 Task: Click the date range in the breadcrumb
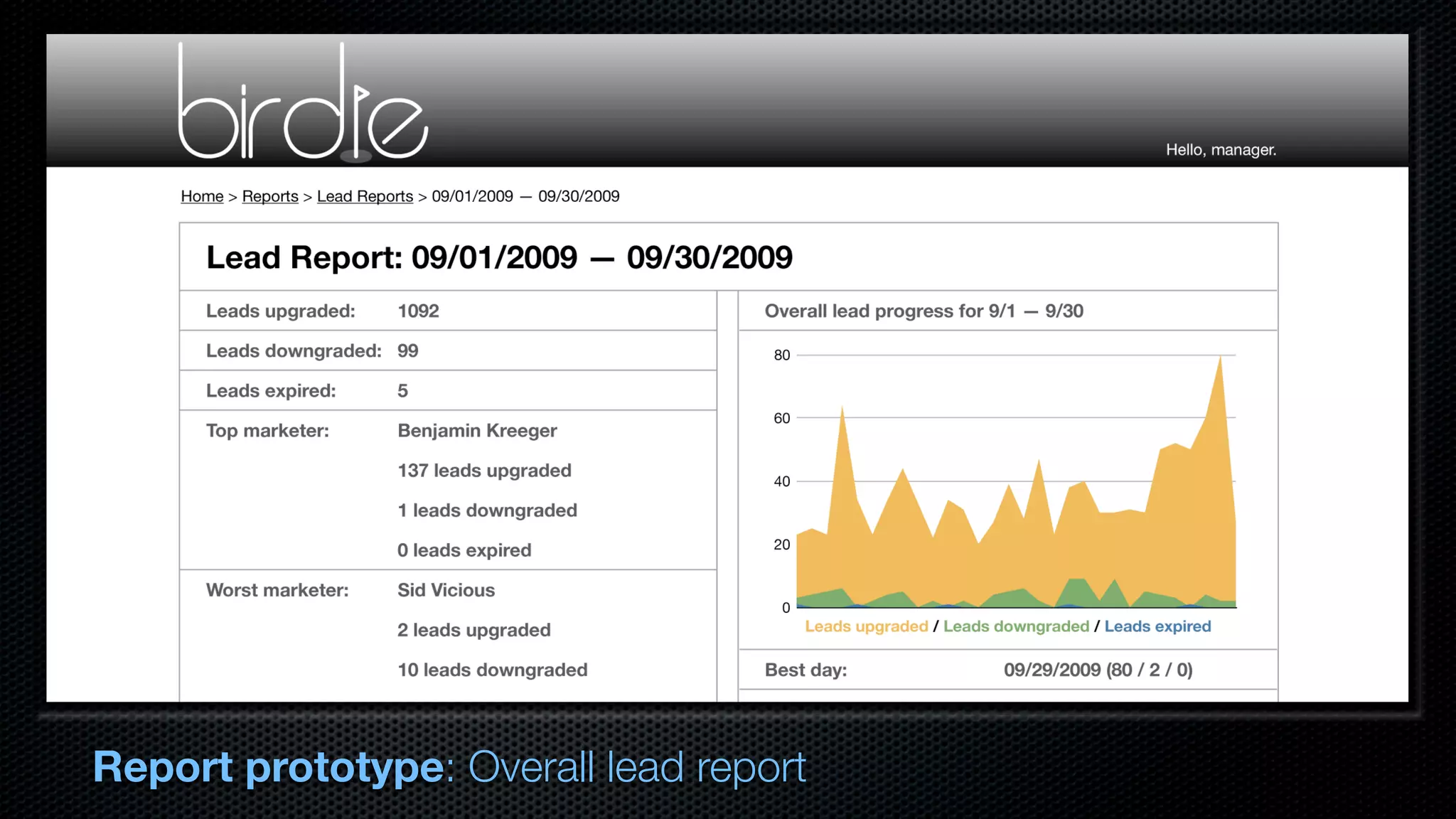pyautogui.click(x=525, y=196)
